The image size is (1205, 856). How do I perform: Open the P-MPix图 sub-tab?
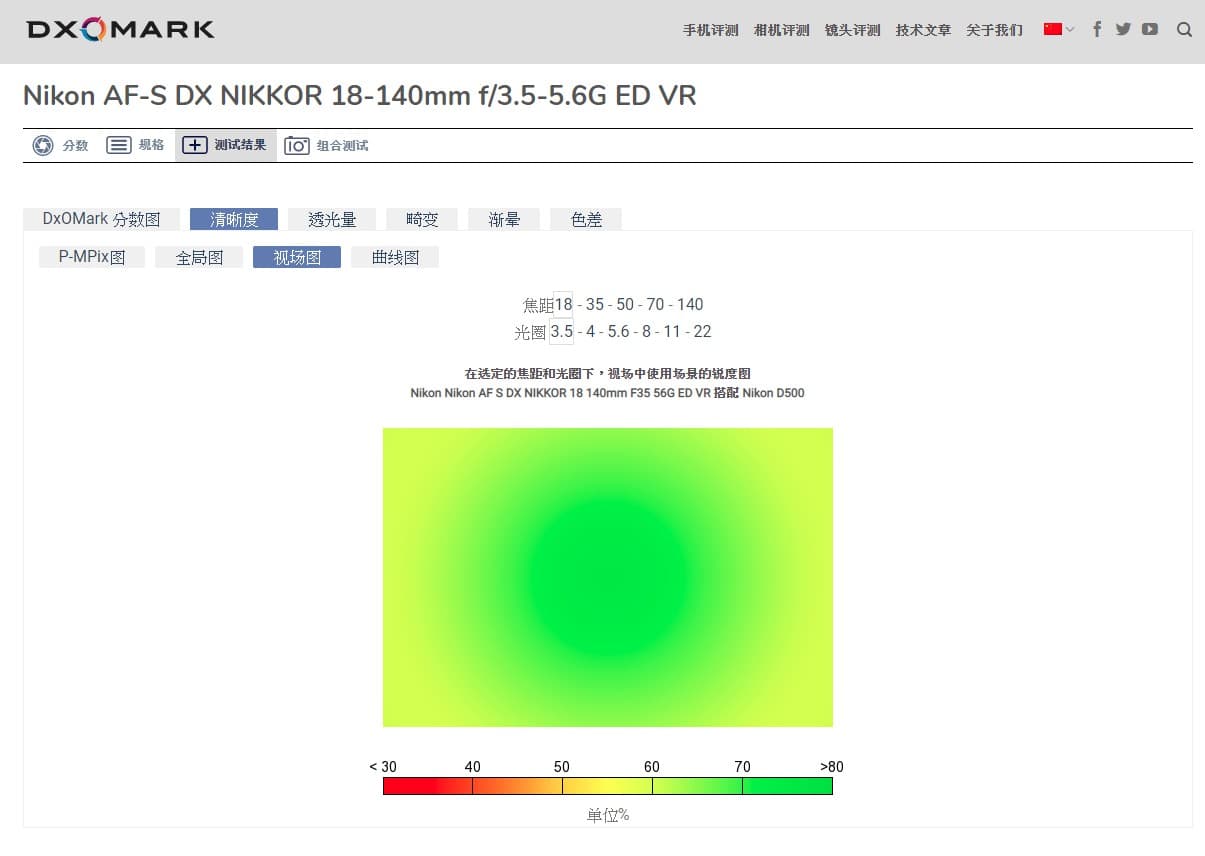coord(92,257)
